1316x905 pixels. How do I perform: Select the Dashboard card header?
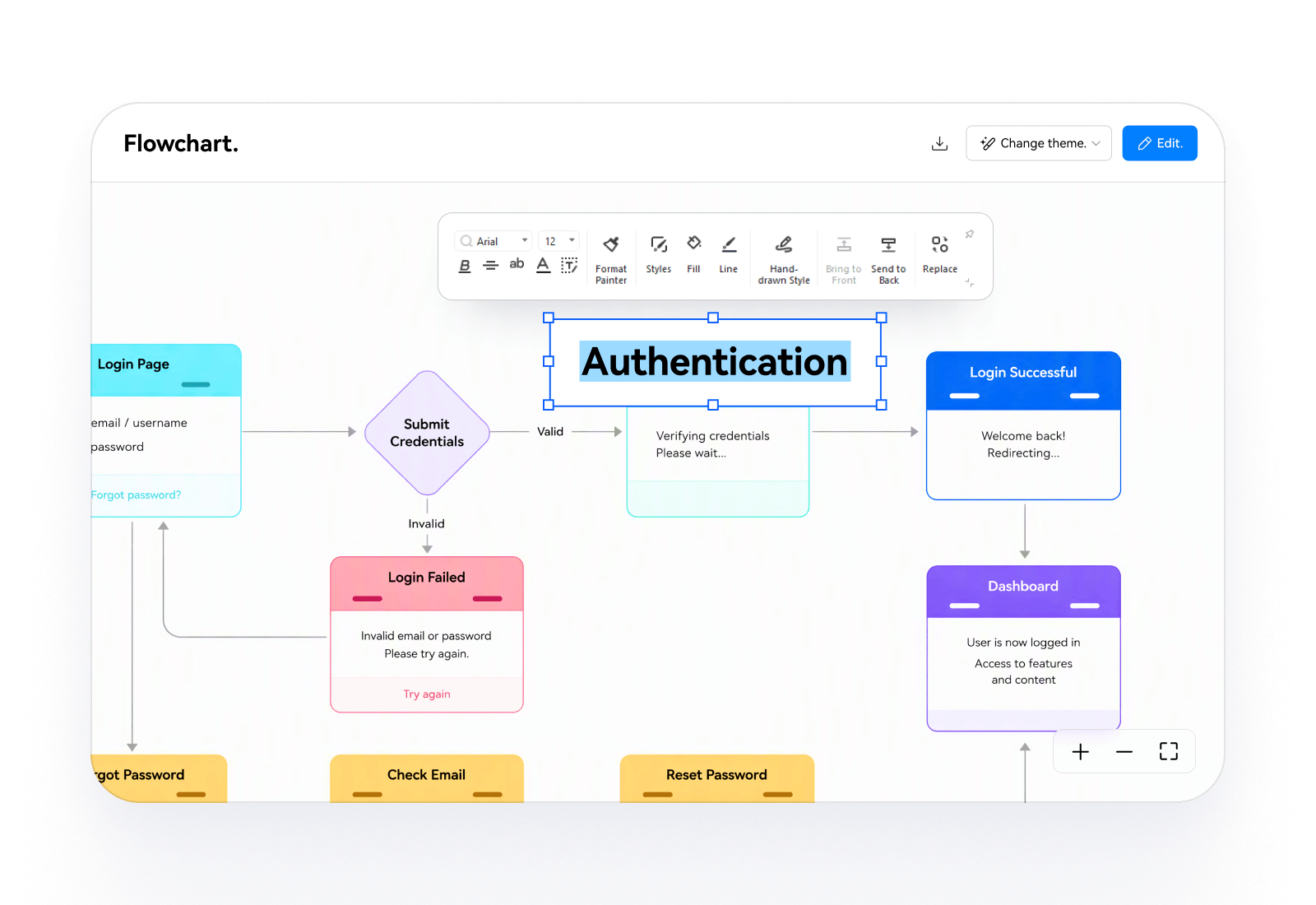1023,592
